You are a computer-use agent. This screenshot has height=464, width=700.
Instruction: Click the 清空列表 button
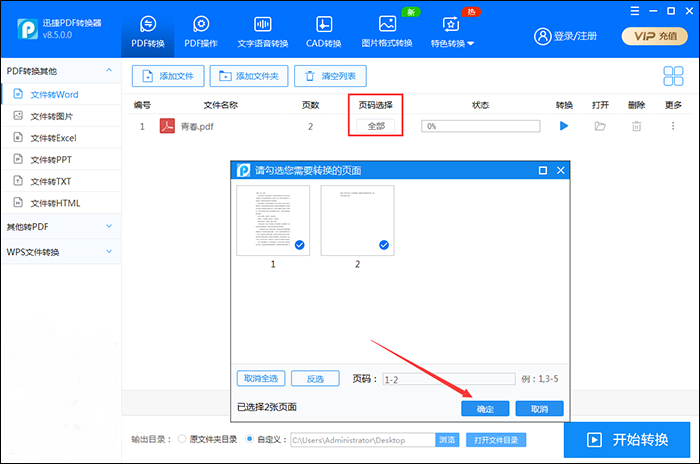pos(330,76)
